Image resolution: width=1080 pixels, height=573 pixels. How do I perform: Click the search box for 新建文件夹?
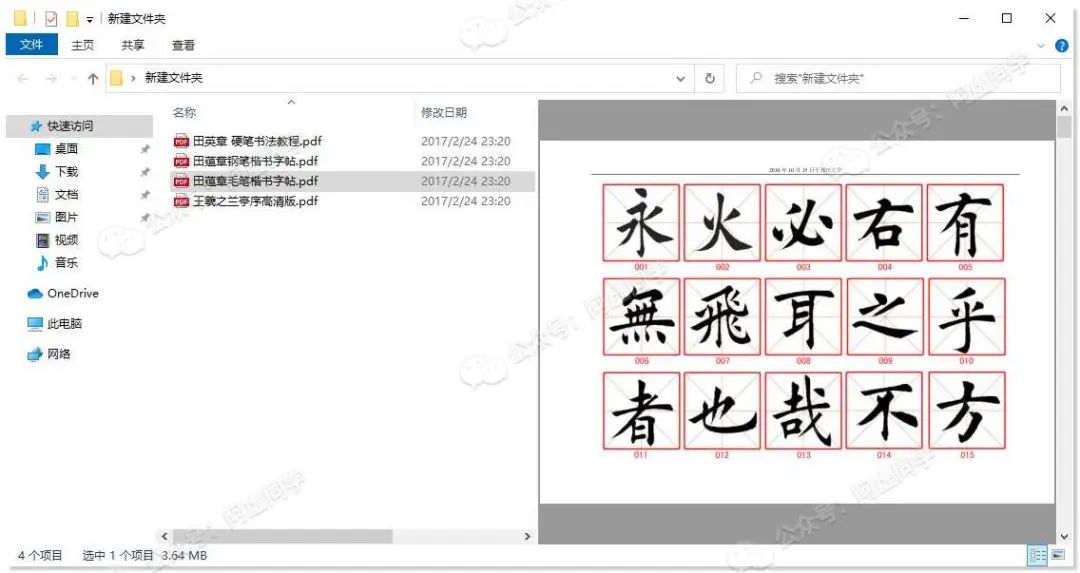(898, 79)
